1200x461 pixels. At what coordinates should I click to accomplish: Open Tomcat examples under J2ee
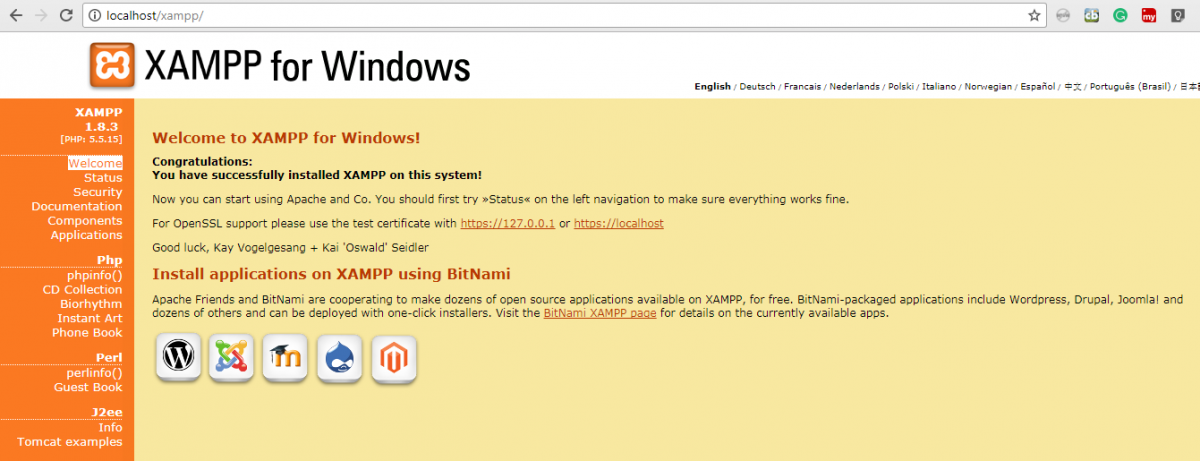[x=70, y=442]
